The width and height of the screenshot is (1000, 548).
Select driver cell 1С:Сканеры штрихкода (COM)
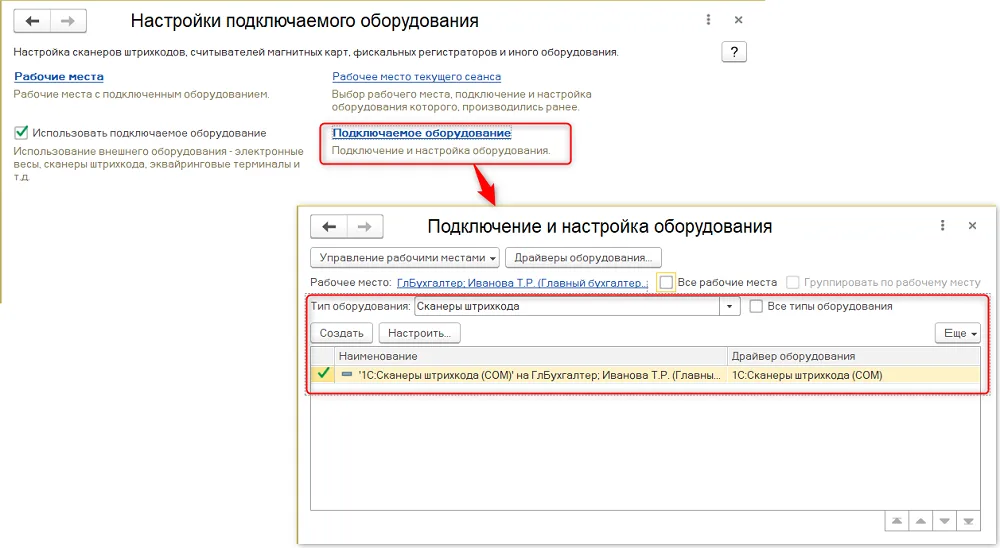click(853, 375)
